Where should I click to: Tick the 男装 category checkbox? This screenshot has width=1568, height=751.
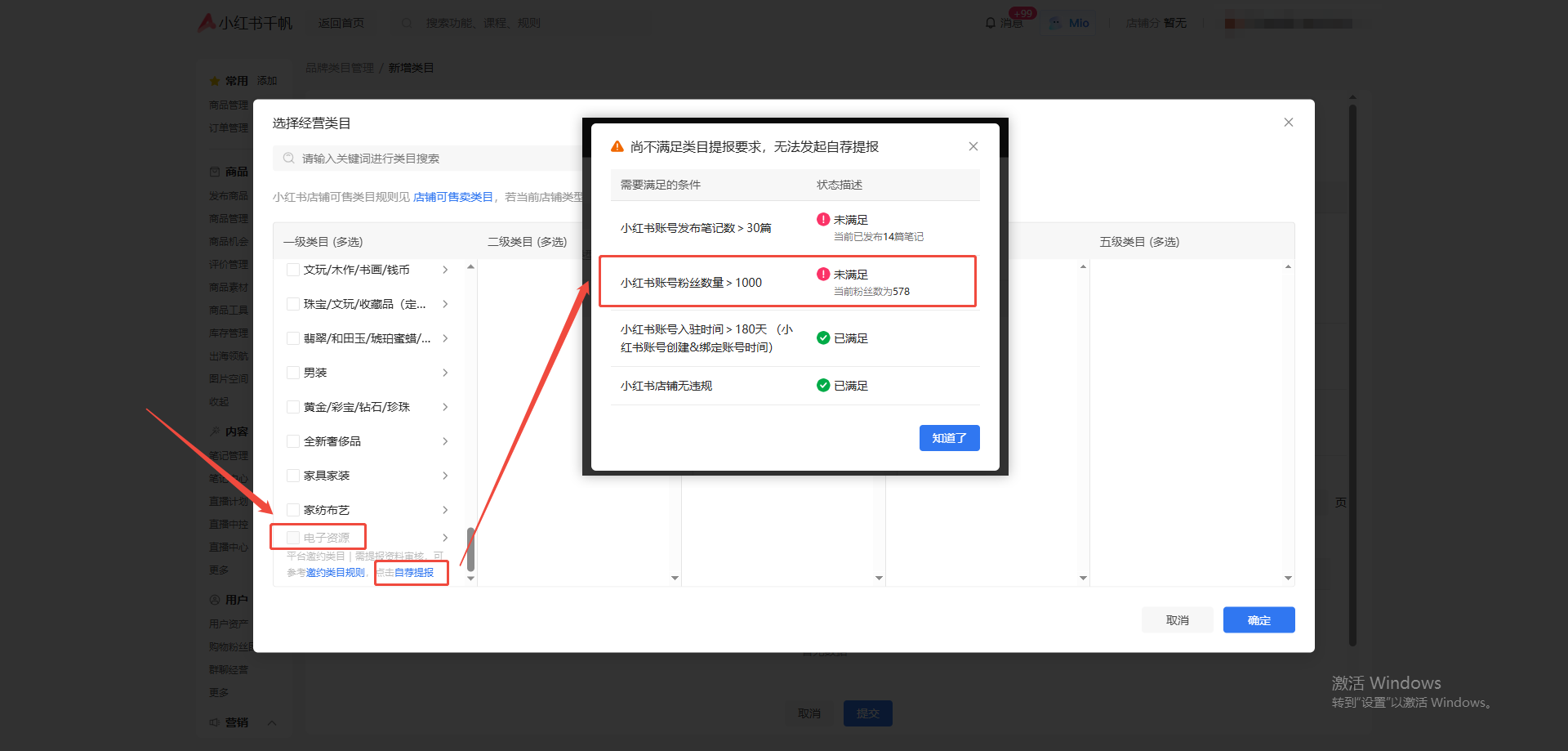(293, 373)
